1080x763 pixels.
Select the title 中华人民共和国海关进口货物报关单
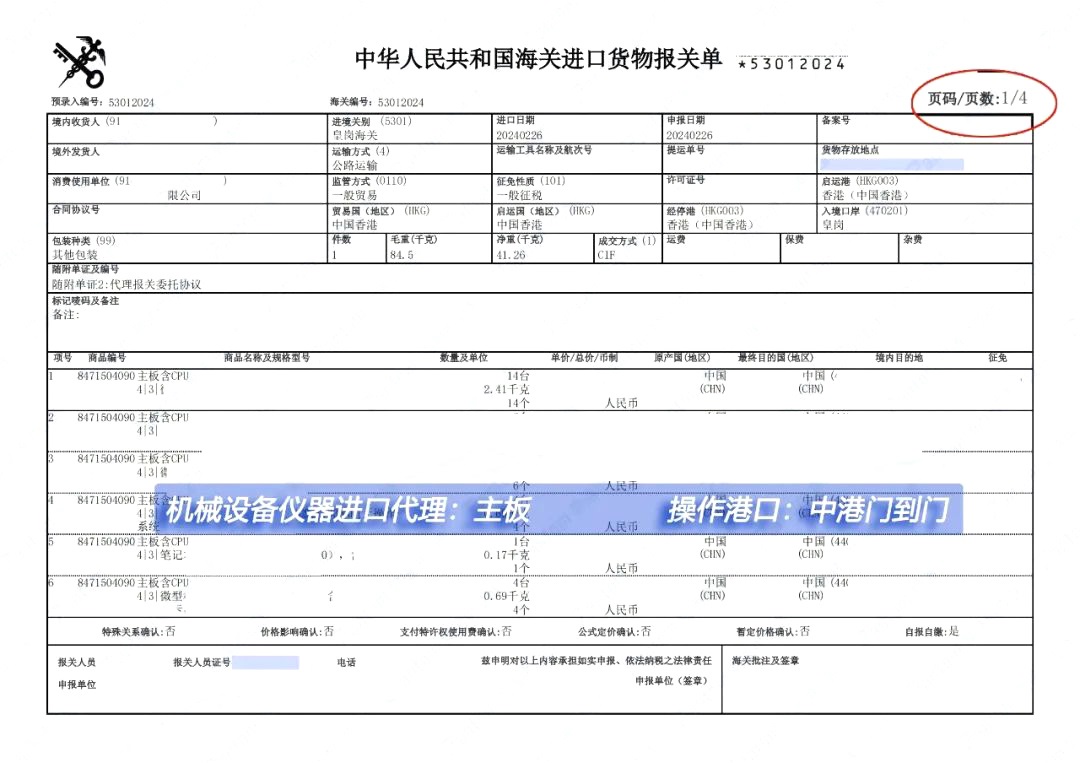click(538, 59)
